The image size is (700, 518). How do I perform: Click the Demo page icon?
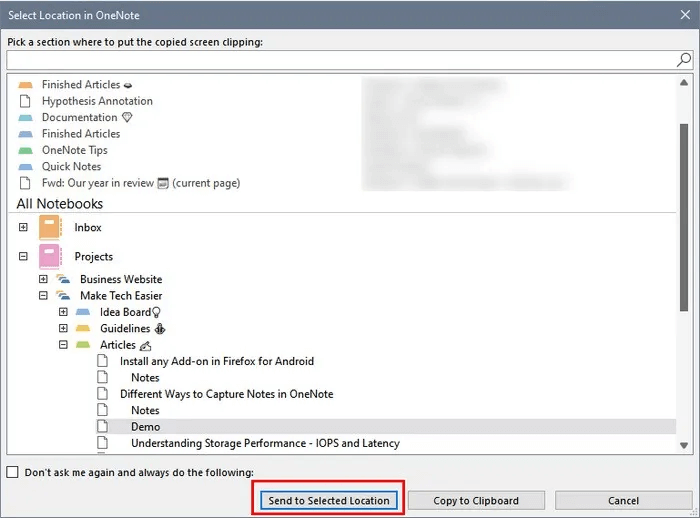point(103,426)
